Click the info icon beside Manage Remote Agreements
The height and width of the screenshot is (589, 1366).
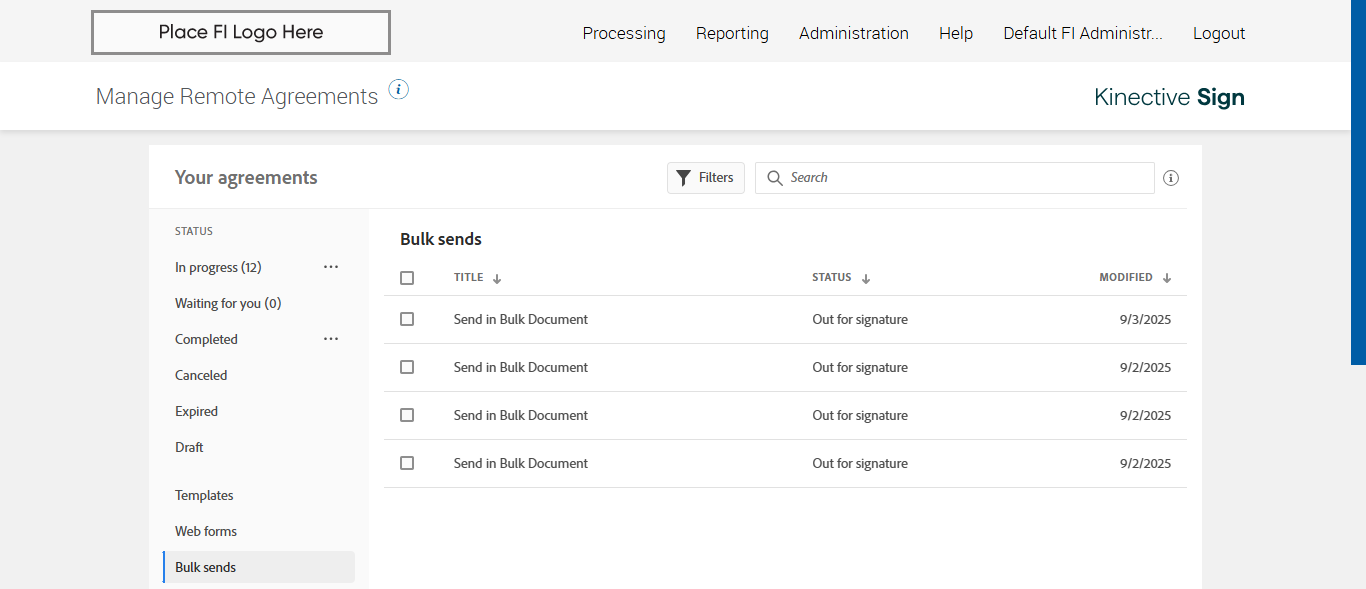click(399, 90)
